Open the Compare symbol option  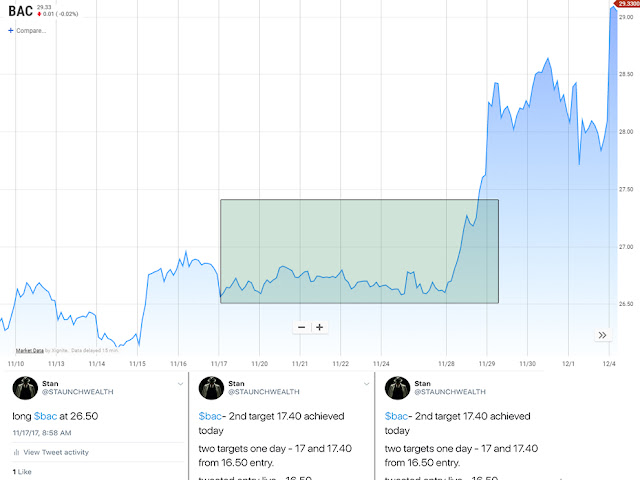click(x=31, y=31)
